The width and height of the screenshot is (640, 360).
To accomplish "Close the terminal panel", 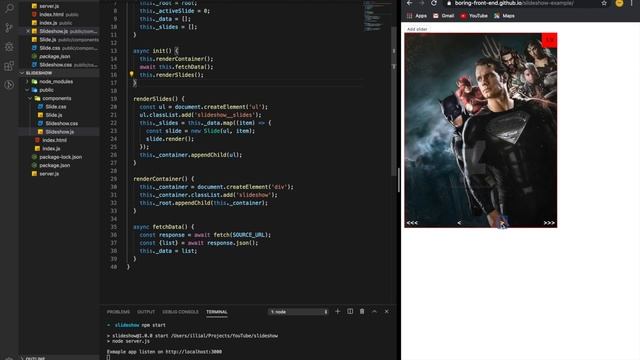I will point(387,311).
